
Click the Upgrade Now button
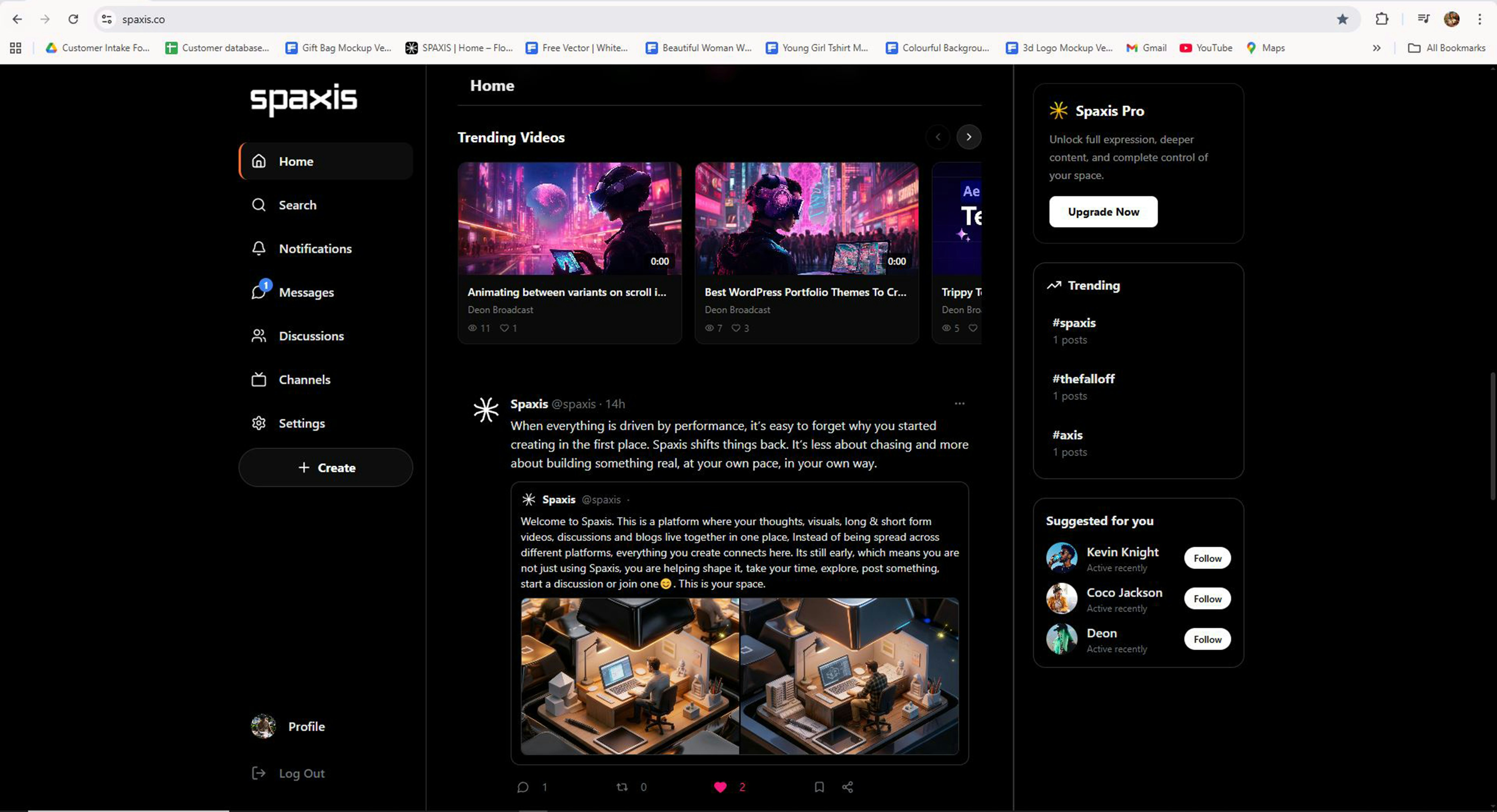point(1103,212)
